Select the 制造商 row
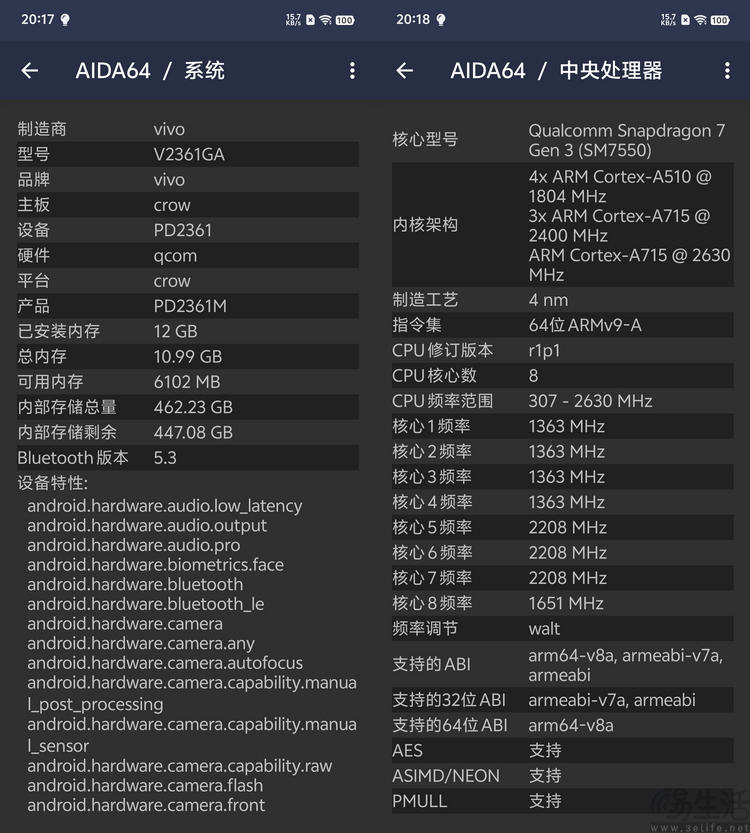This screenshot has width=750, height=833. click(x=188, y=129)
